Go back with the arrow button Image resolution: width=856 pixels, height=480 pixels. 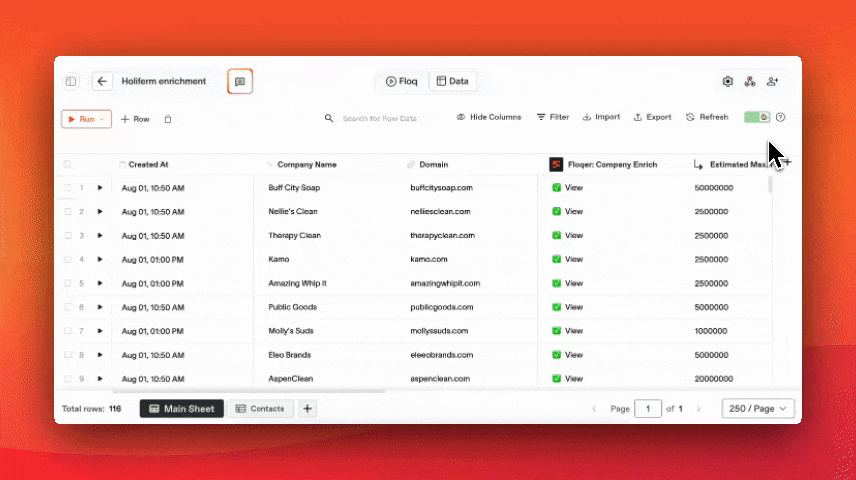pyautogui.click(x=102, y=81)
